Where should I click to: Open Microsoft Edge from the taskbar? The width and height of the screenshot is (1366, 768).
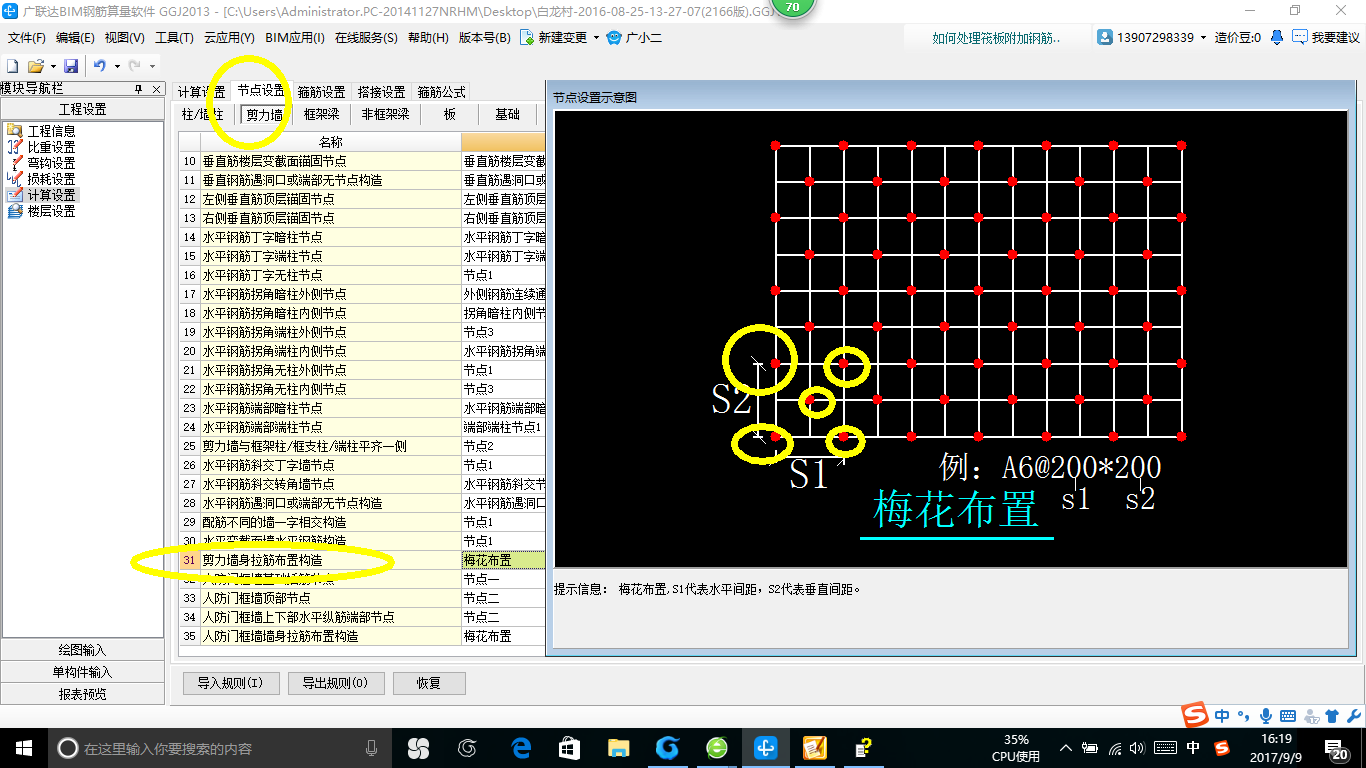tap(521, 747)
